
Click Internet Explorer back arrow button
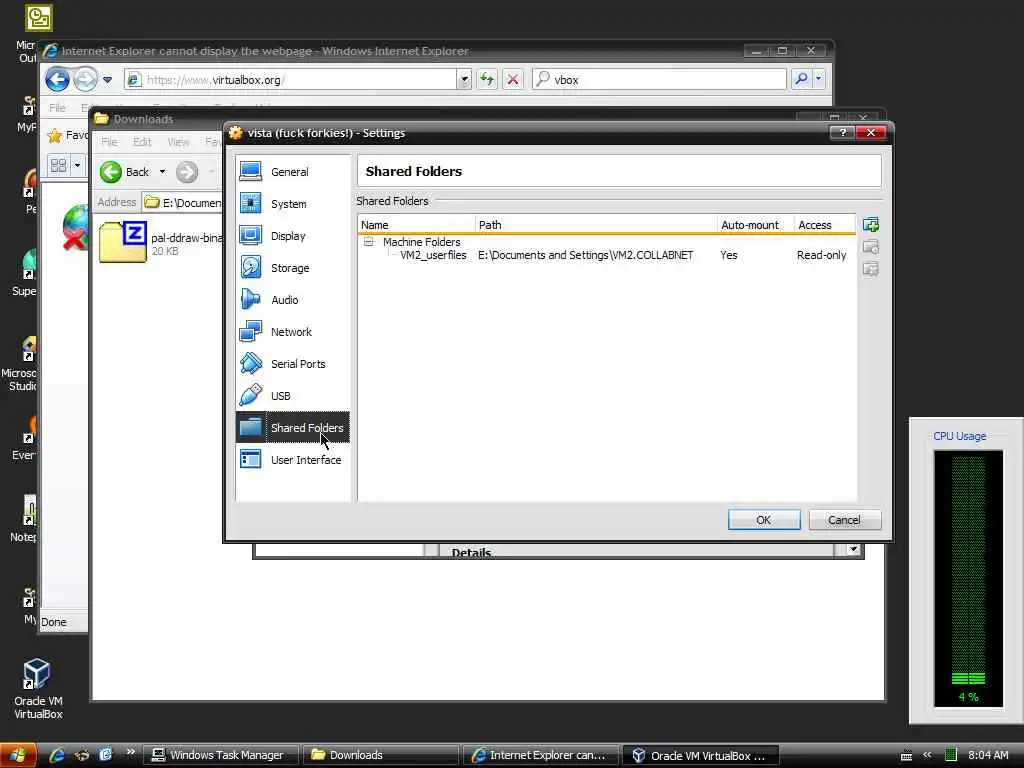[57, 80]
